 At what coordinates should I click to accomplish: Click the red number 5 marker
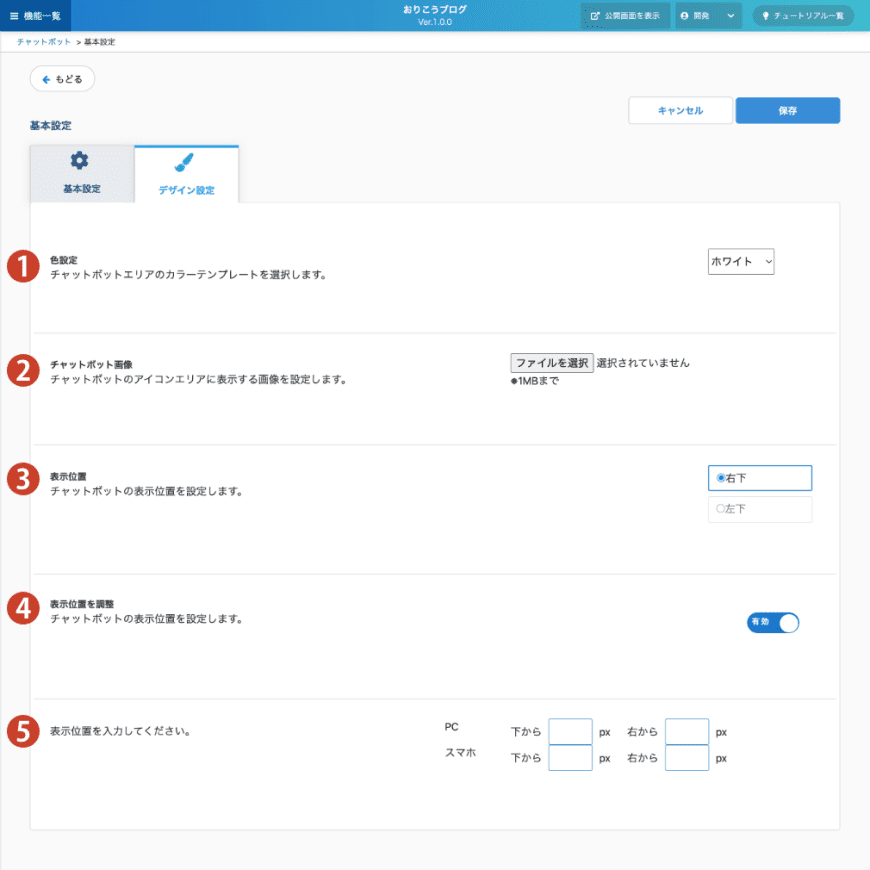[22, 731]
